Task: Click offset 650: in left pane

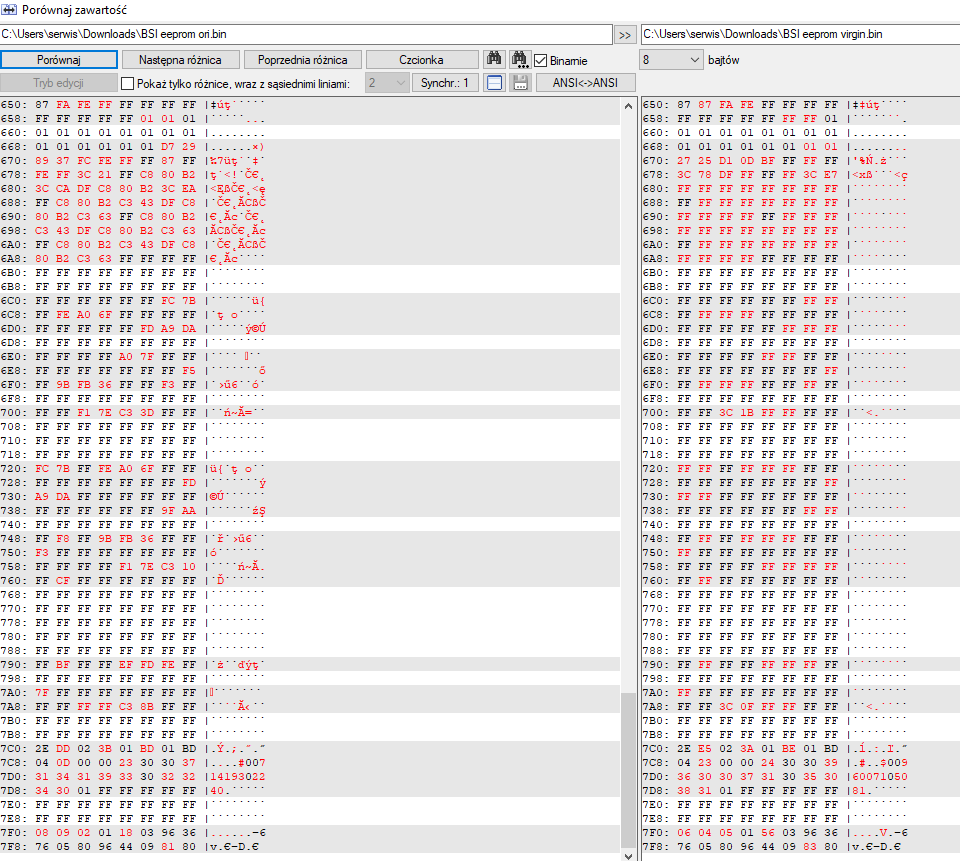Action: click(14, 105)
